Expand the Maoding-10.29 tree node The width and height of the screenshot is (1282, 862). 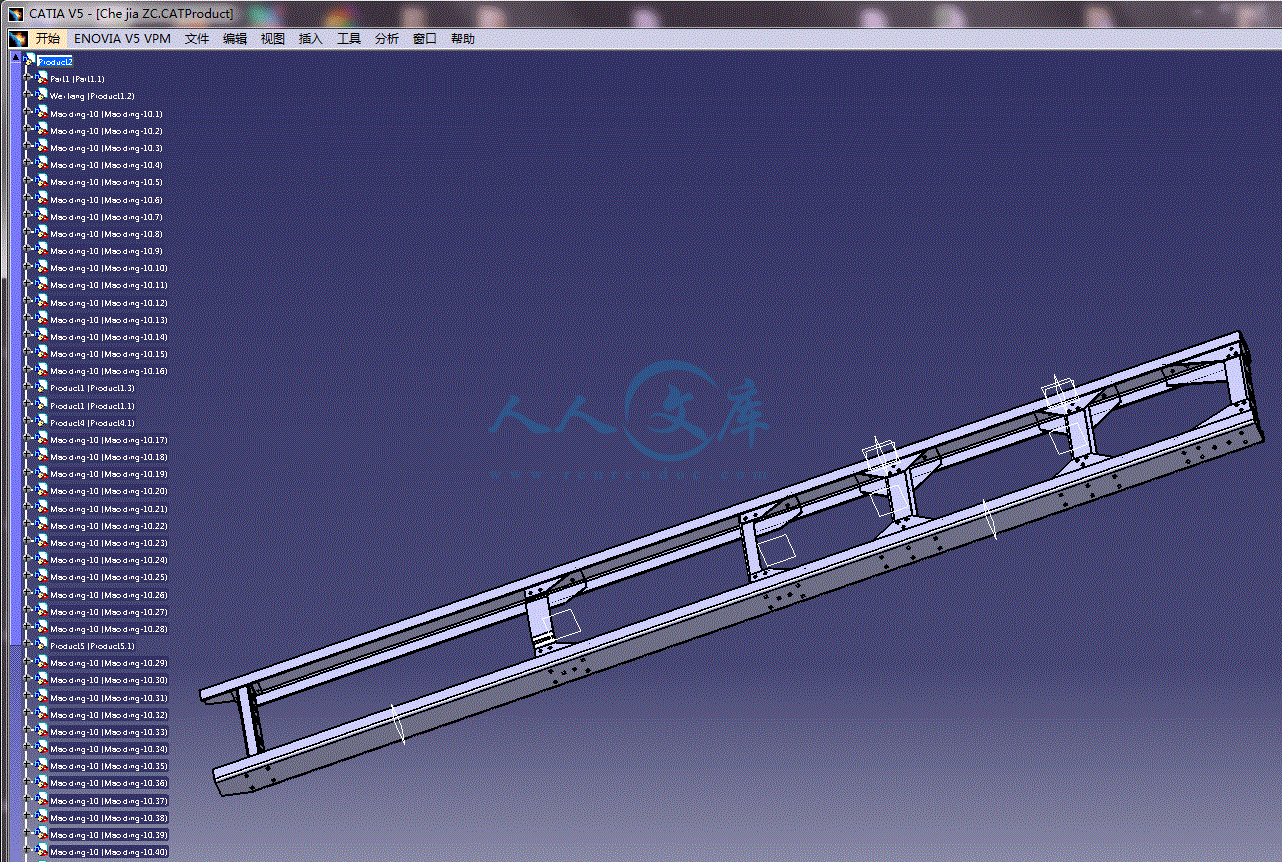29,663
